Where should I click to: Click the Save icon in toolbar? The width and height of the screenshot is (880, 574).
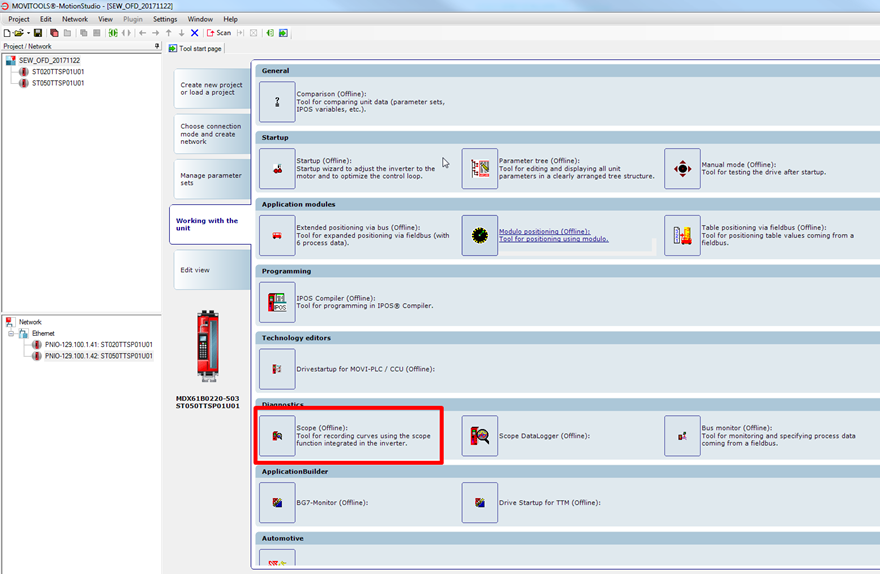tap(38, 33)
